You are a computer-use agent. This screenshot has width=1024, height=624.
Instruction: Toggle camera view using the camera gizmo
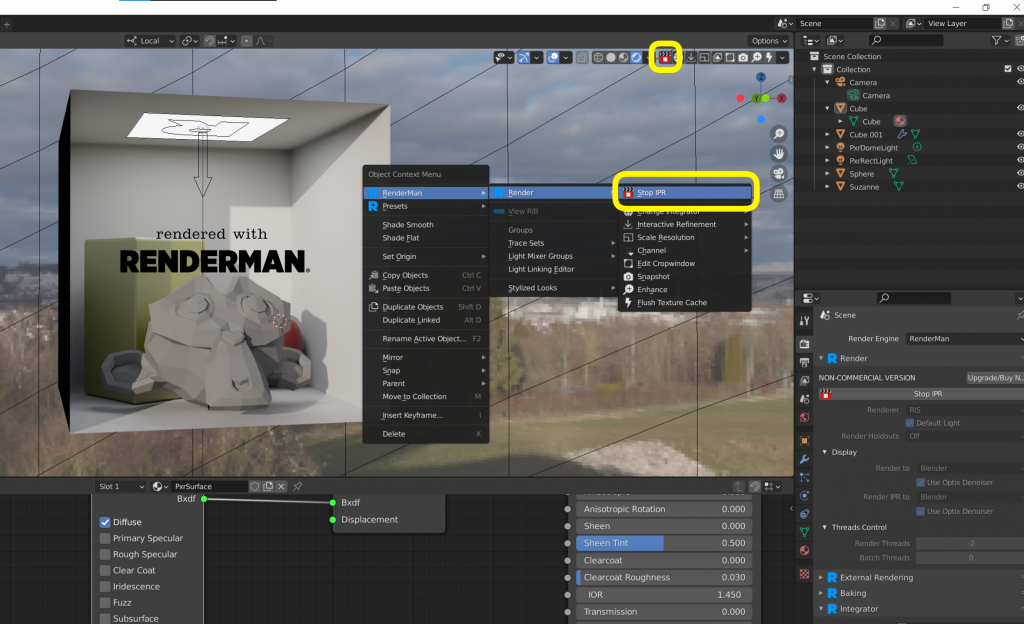(778, 174)
